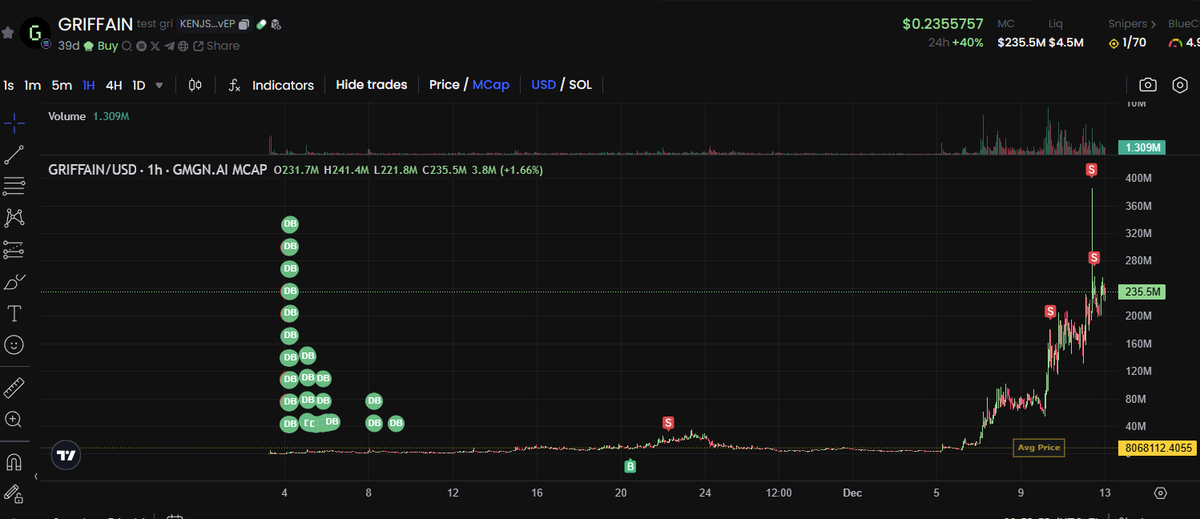
Task: Set chart currency to SOL
Action: 580,85
